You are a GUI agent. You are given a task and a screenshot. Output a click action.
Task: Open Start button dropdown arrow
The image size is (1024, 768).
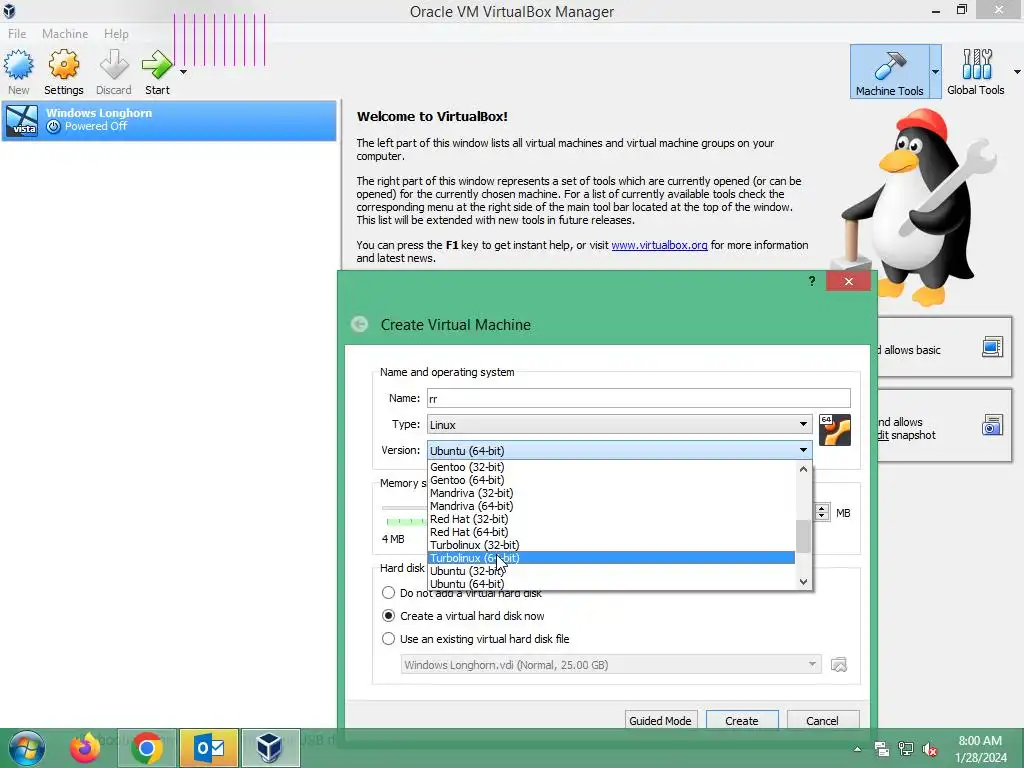(184, 72)
